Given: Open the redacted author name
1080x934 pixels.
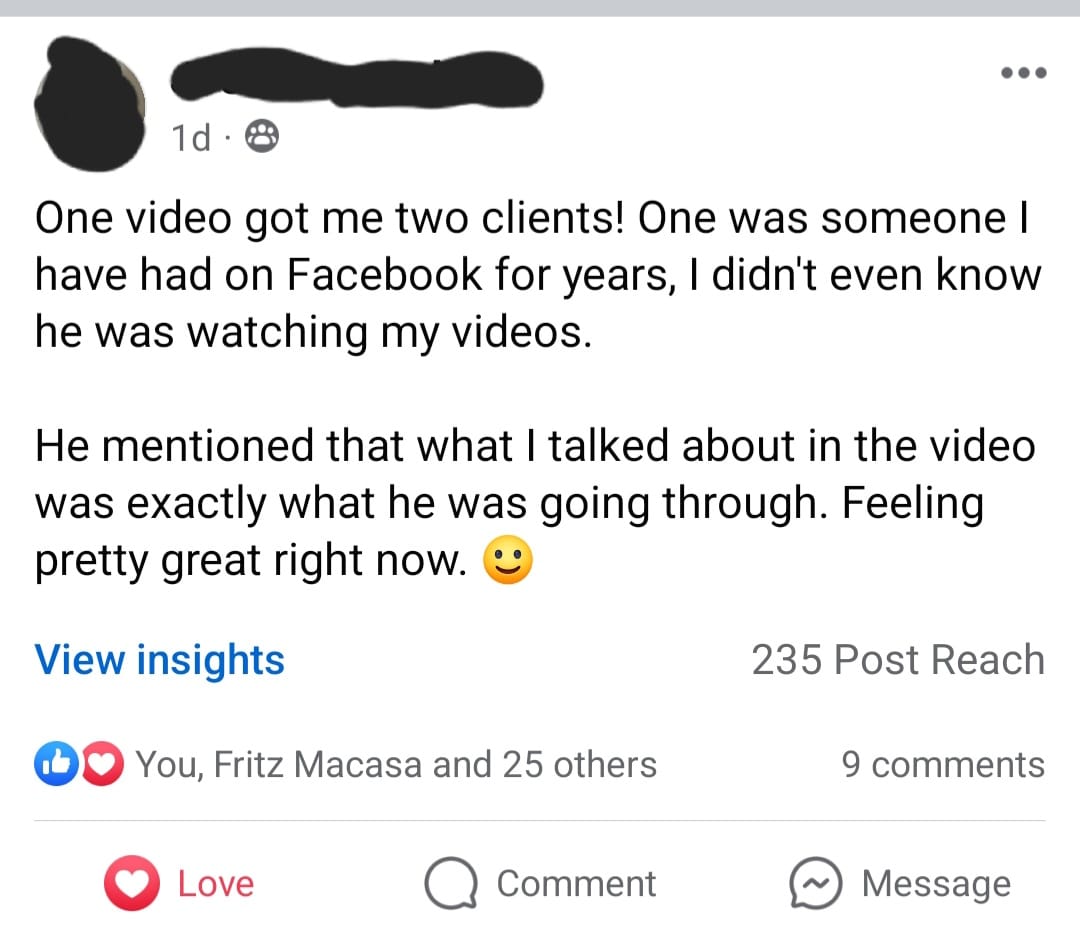Looking at the screenshot, I should tap(357, 77).
